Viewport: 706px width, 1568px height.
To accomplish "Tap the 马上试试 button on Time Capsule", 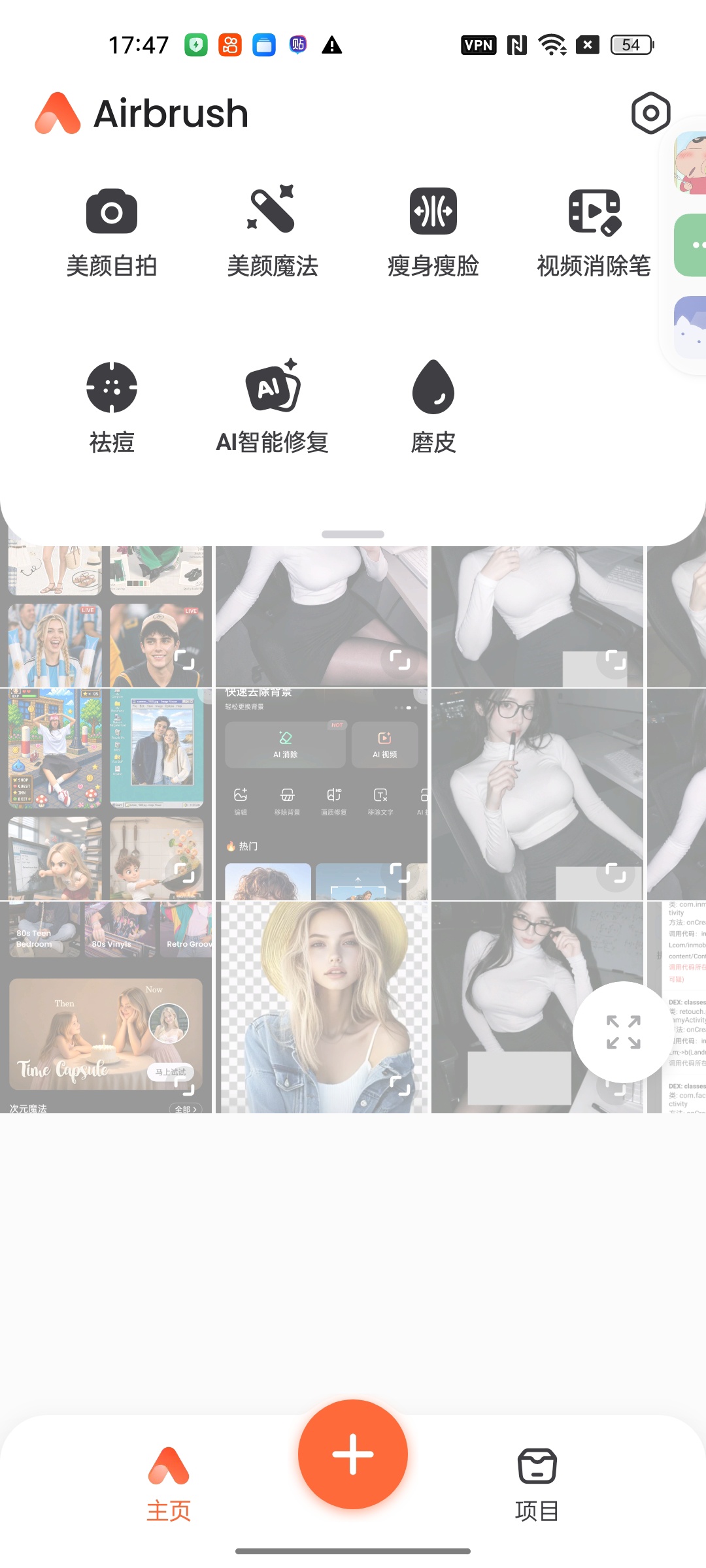I will pyautogui.click(x=171, y=1072).
